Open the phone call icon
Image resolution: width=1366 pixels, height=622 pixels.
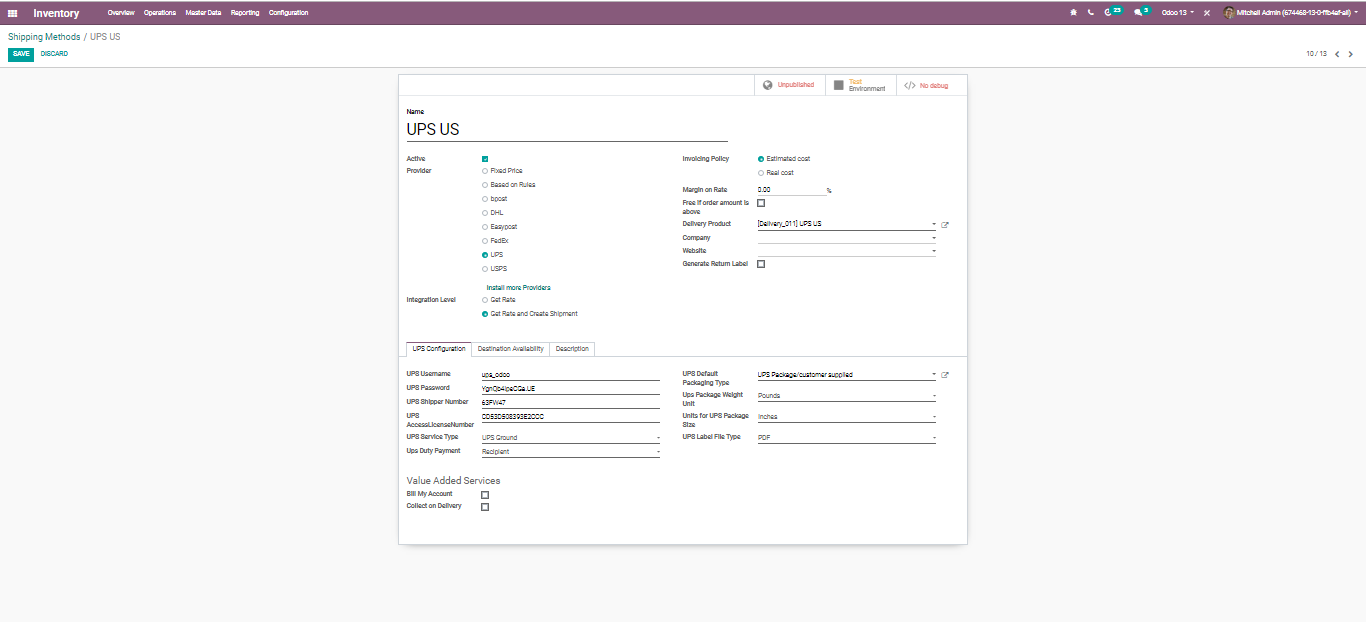(x=1090, y=13)
